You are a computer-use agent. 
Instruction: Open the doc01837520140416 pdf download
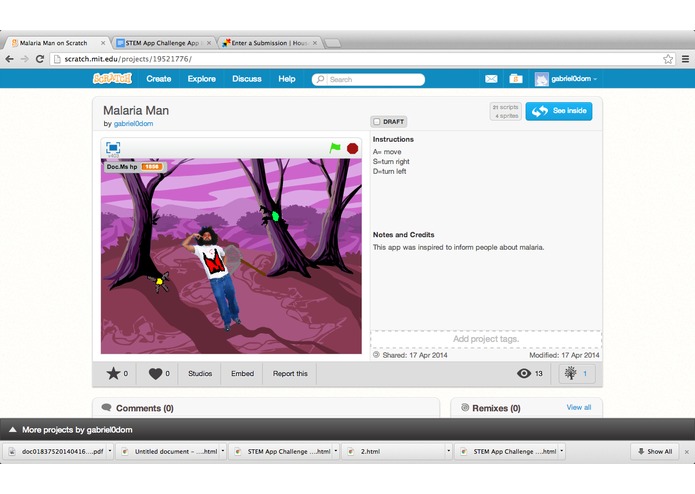(x=57, y=451)
